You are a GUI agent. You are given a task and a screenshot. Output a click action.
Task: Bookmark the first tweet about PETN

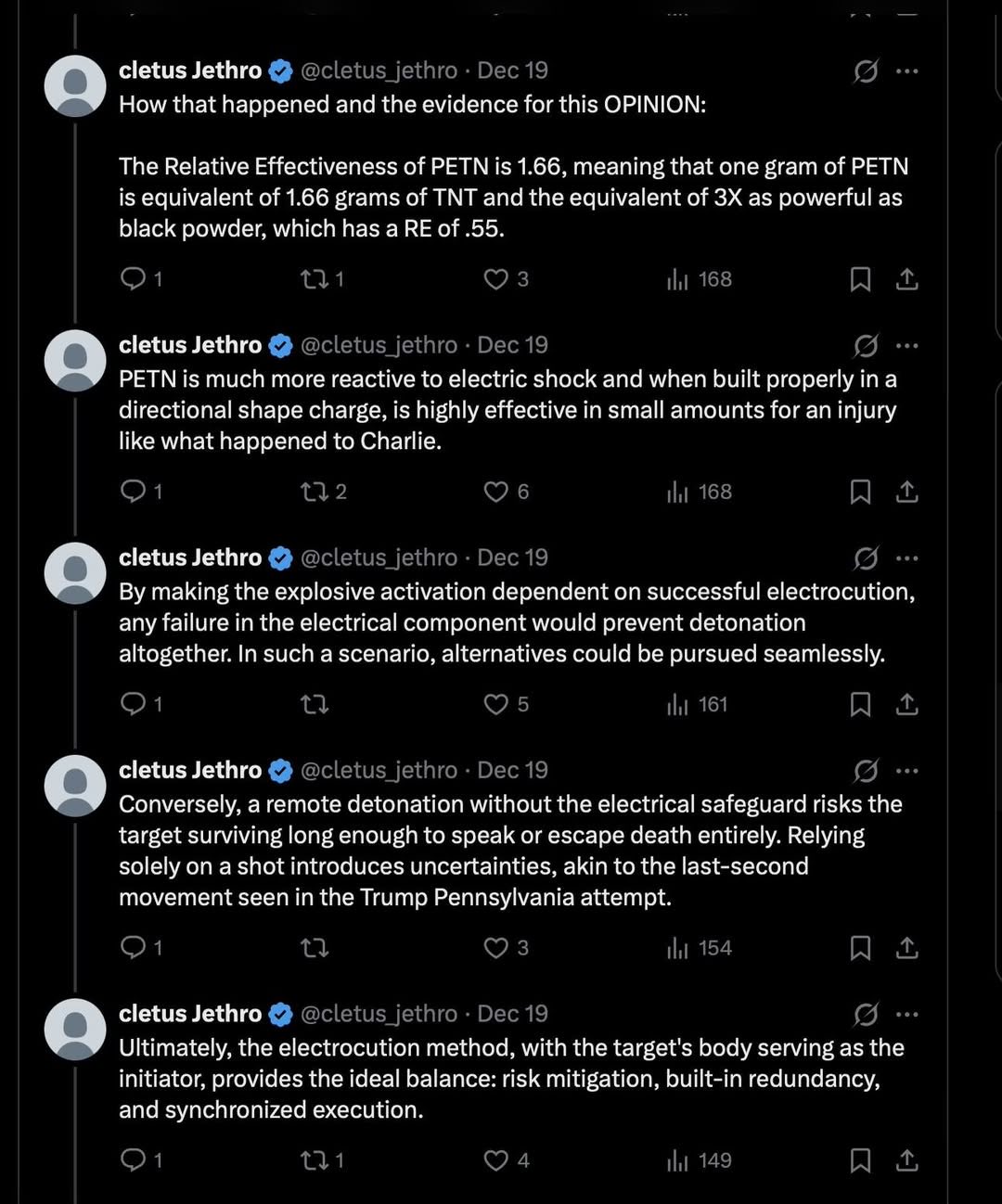point(860,278)
